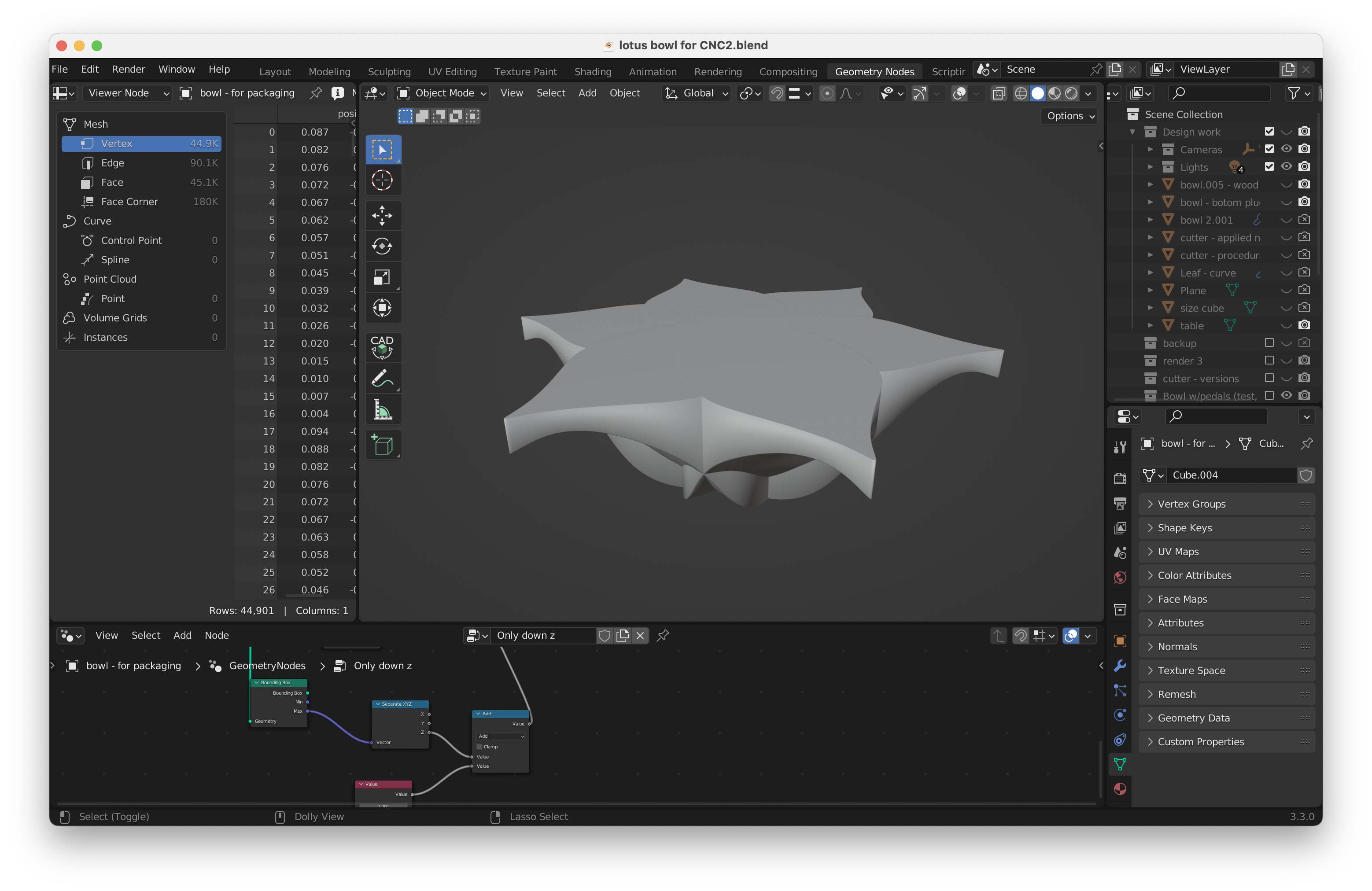This screenshot has width=1372, height=891.
Task: Expand the Geometry Data panel
Action: (x=1226, y=718)
